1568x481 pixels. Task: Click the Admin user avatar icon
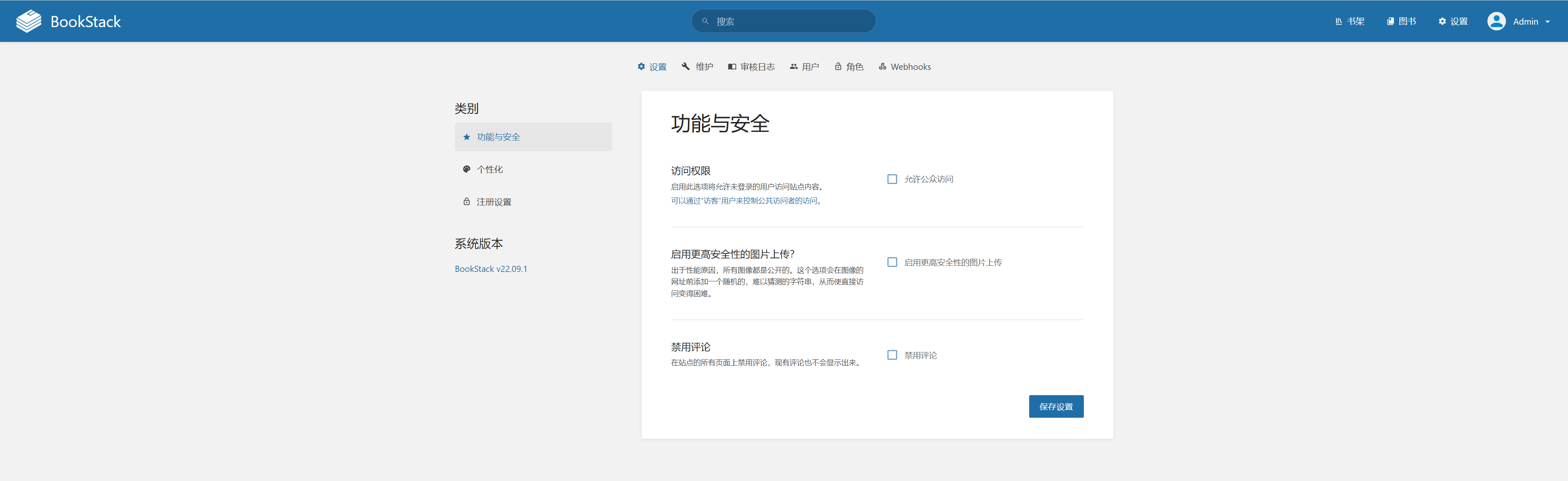click(x=1496, y=21)
